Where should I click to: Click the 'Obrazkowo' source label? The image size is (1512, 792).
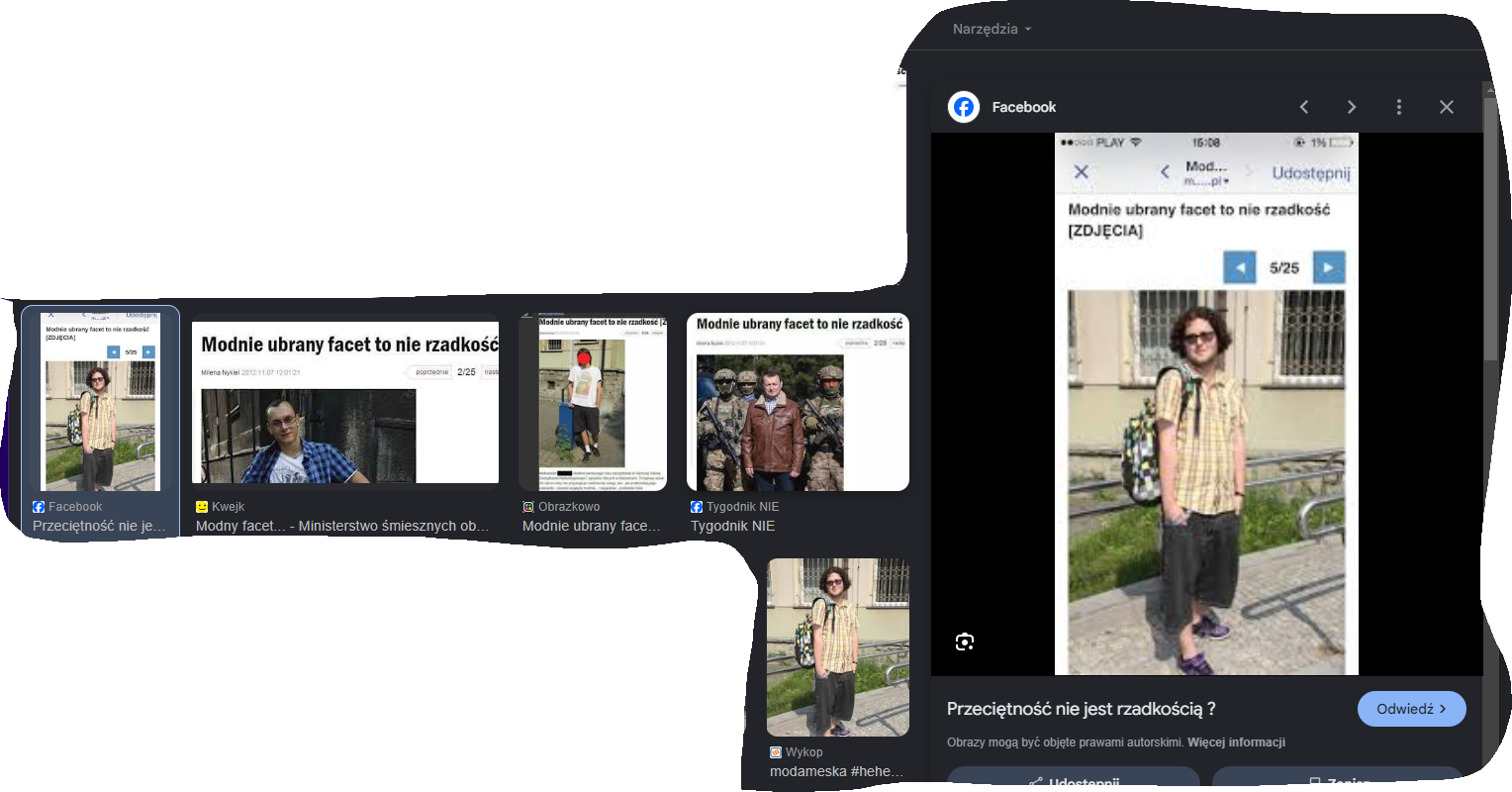point(569,507)
